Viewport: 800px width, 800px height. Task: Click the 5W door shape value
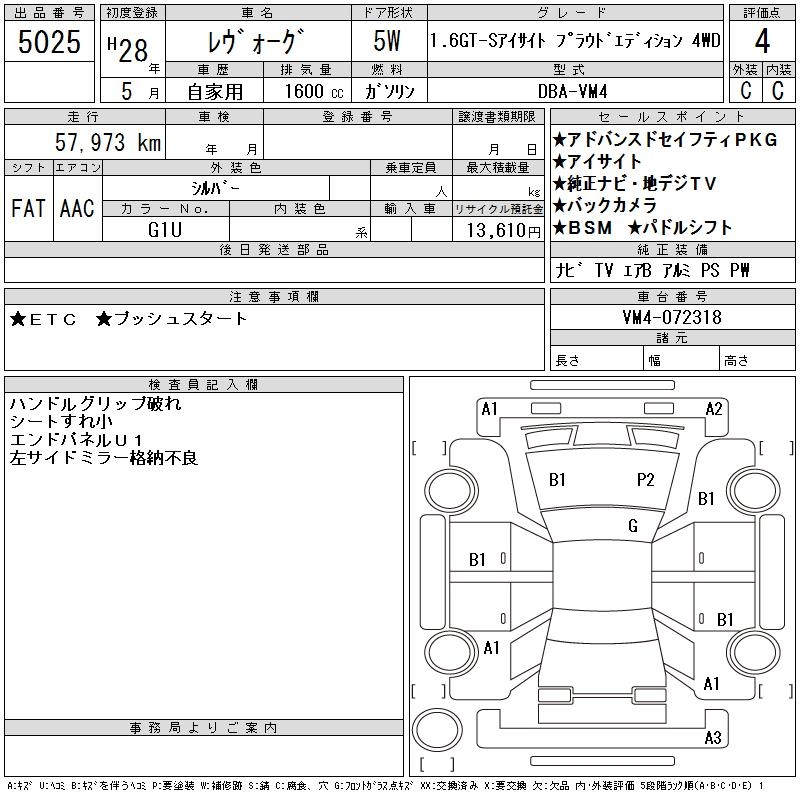pyautogui.click(x=388, y=43)
